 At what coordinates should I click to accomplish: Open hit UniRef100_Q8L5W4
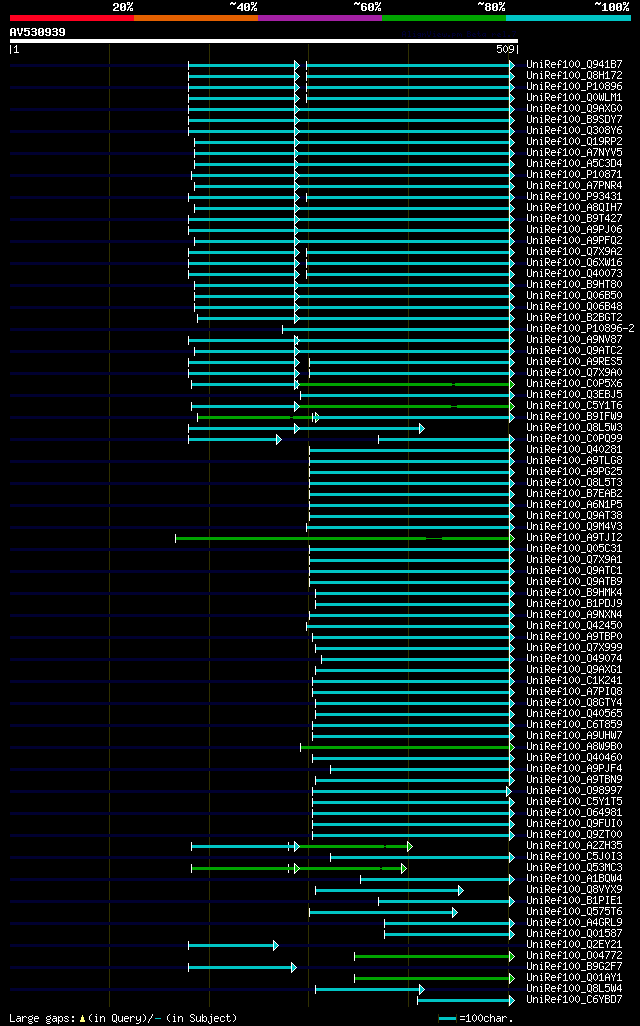coord(575,989)
